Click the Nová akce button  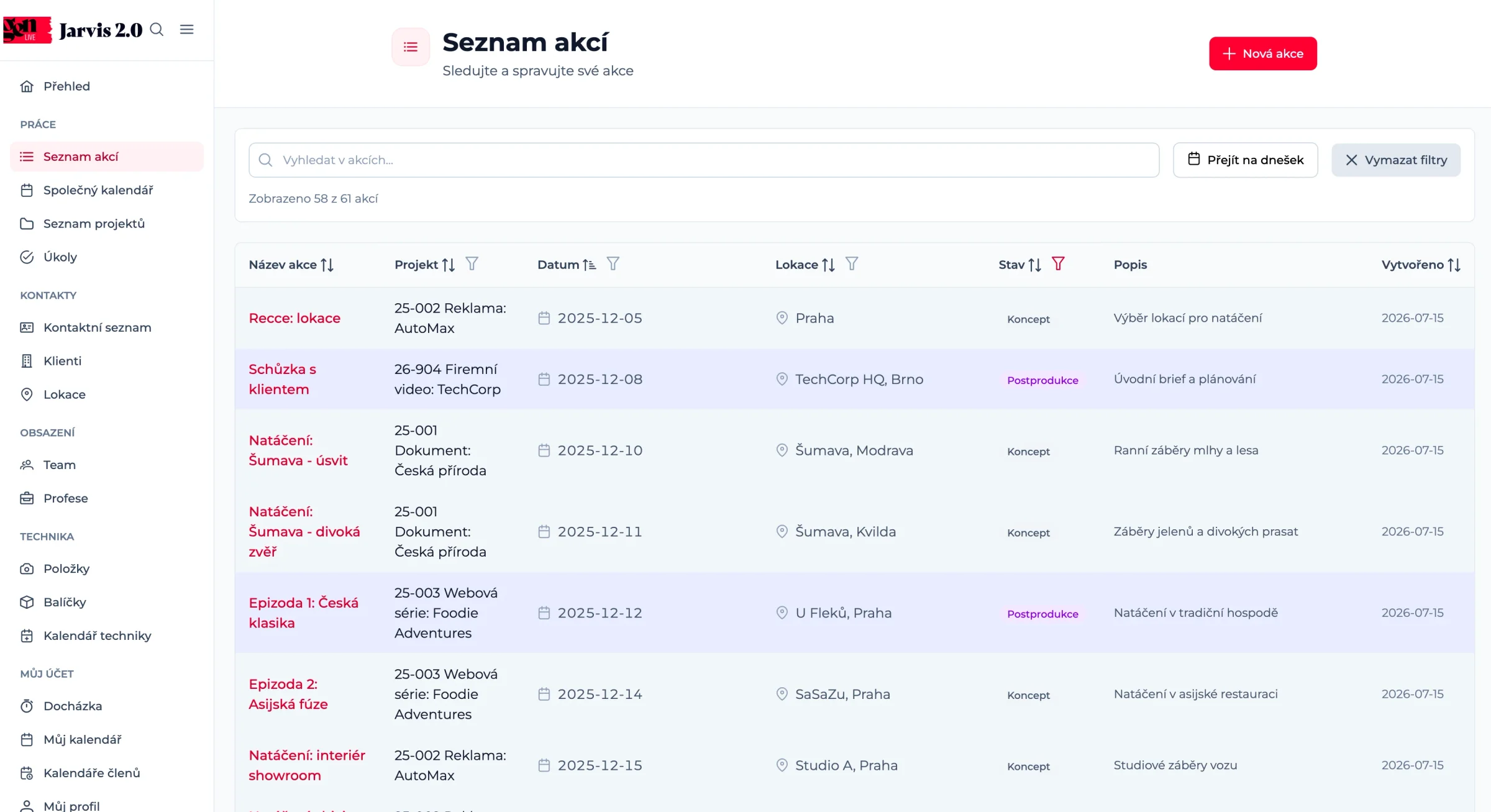click(1262, 53)
